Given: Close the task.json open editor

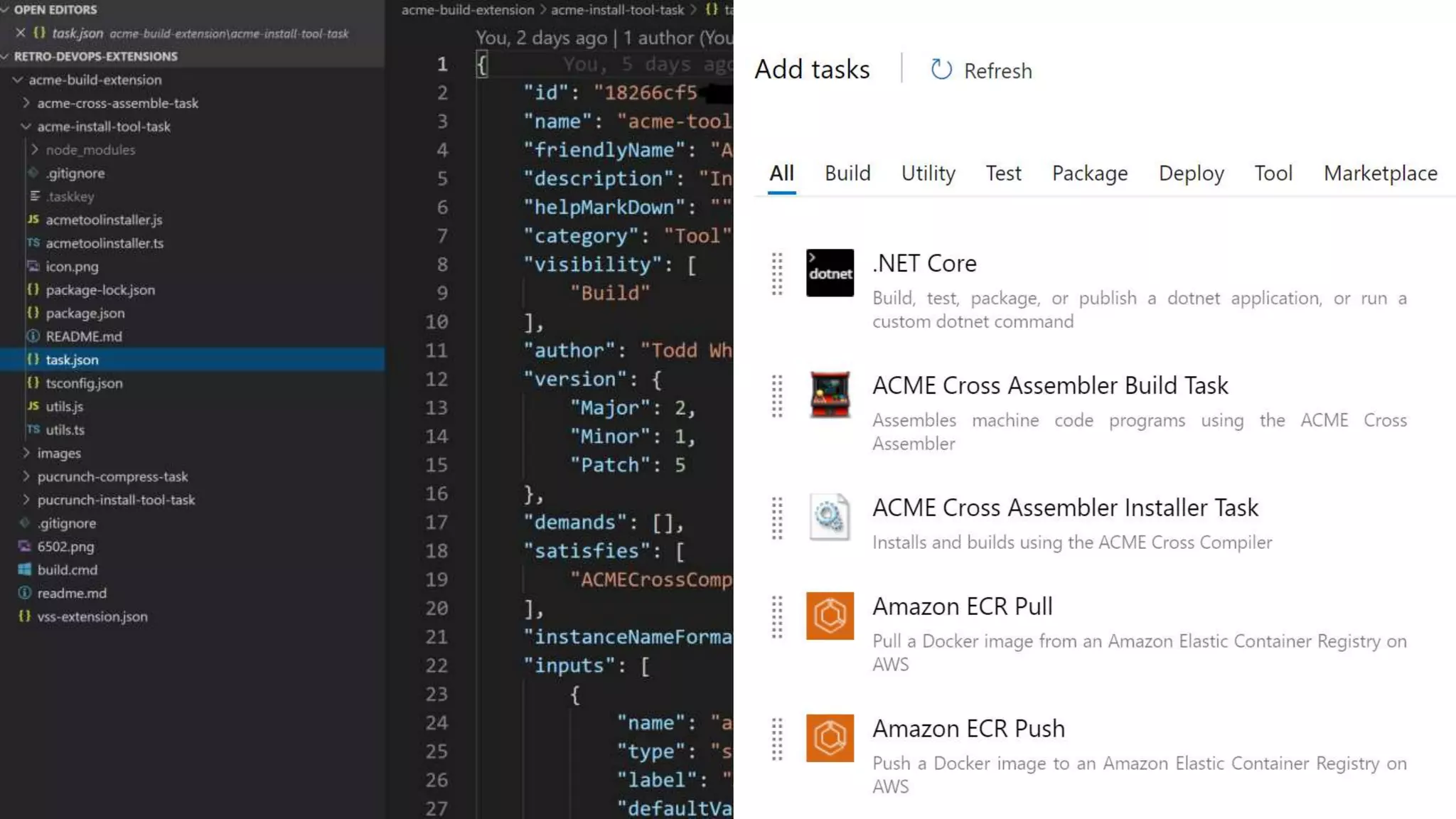Looking at the screenshot, I should [21, 33].
